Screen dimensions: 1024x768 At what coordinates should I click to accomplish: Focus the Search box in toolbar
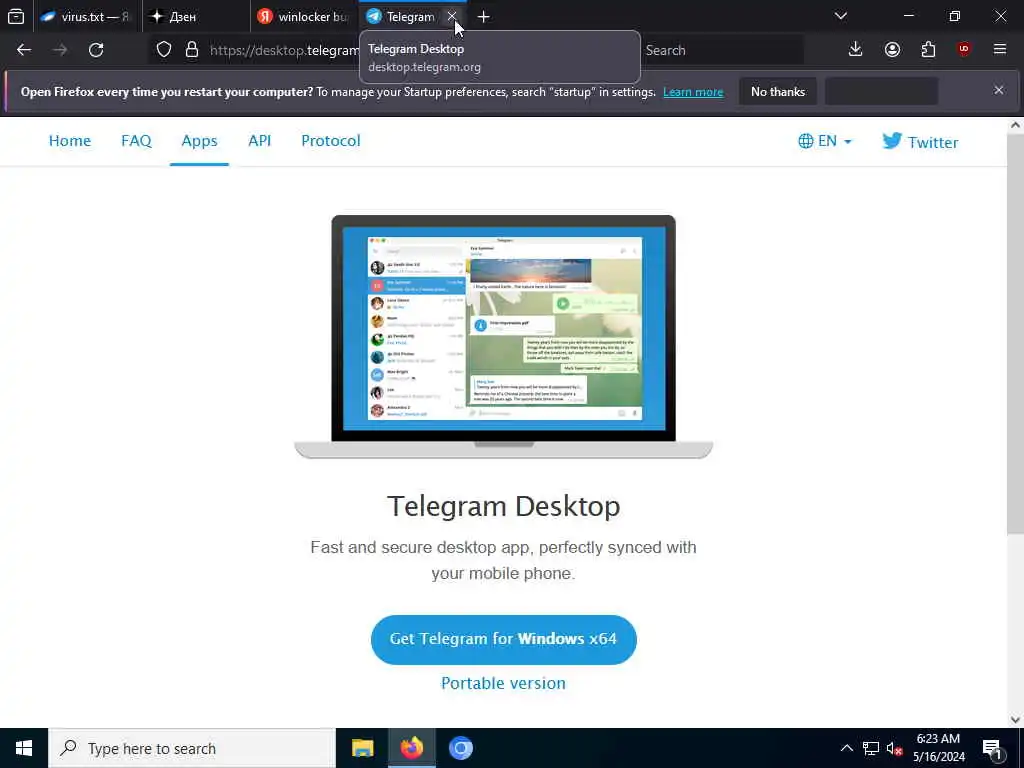[722, 50]
